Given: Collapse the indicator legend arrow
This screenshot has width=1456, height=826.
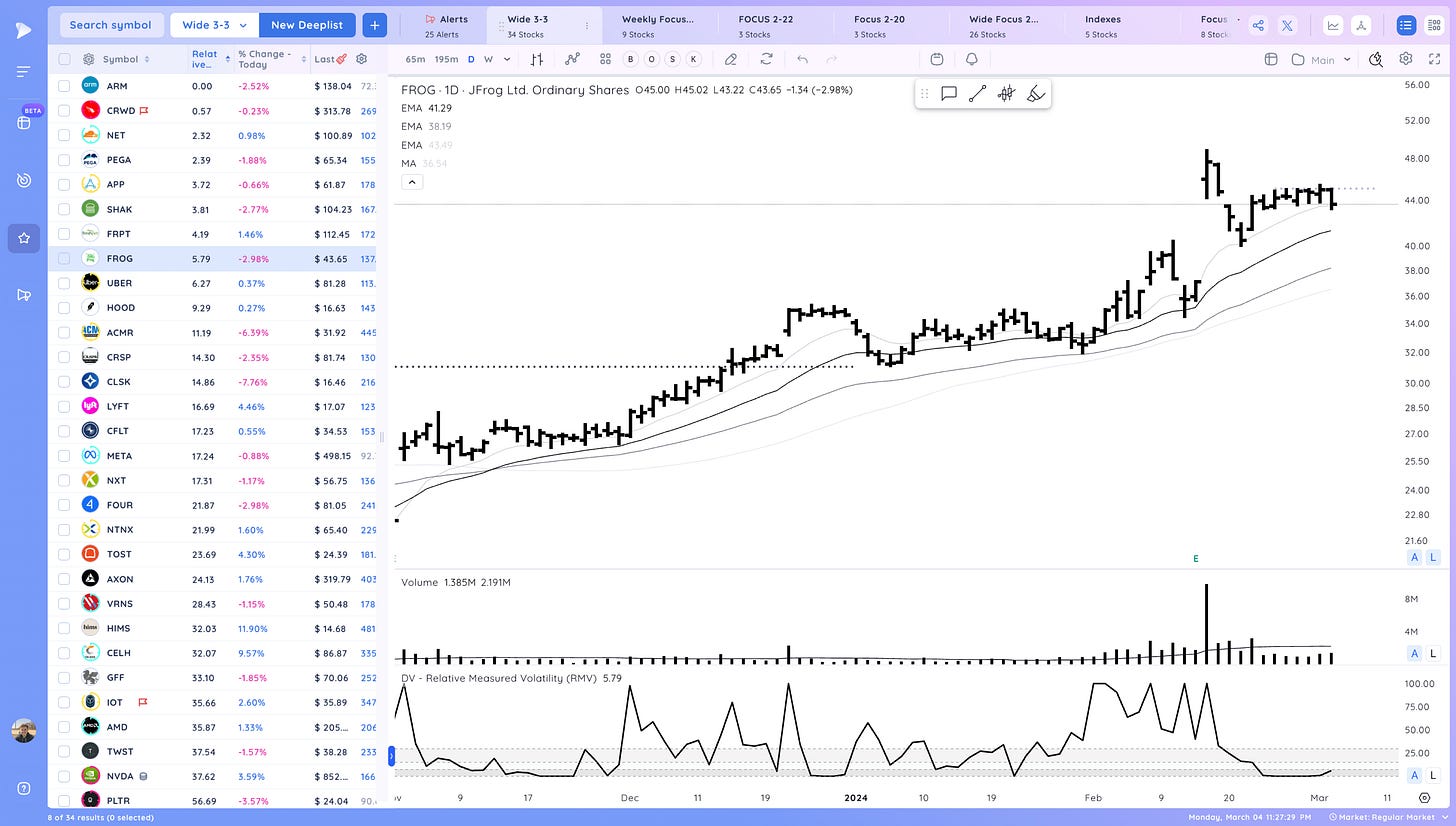Looking at the screenshot, I should click(x=412, y=182).
